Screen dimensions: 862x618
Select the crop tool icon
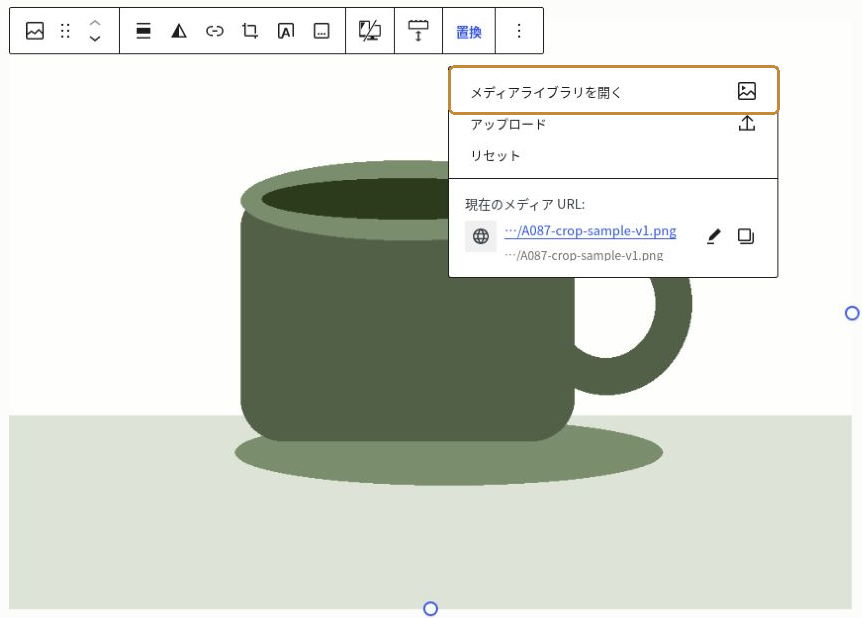250,31
